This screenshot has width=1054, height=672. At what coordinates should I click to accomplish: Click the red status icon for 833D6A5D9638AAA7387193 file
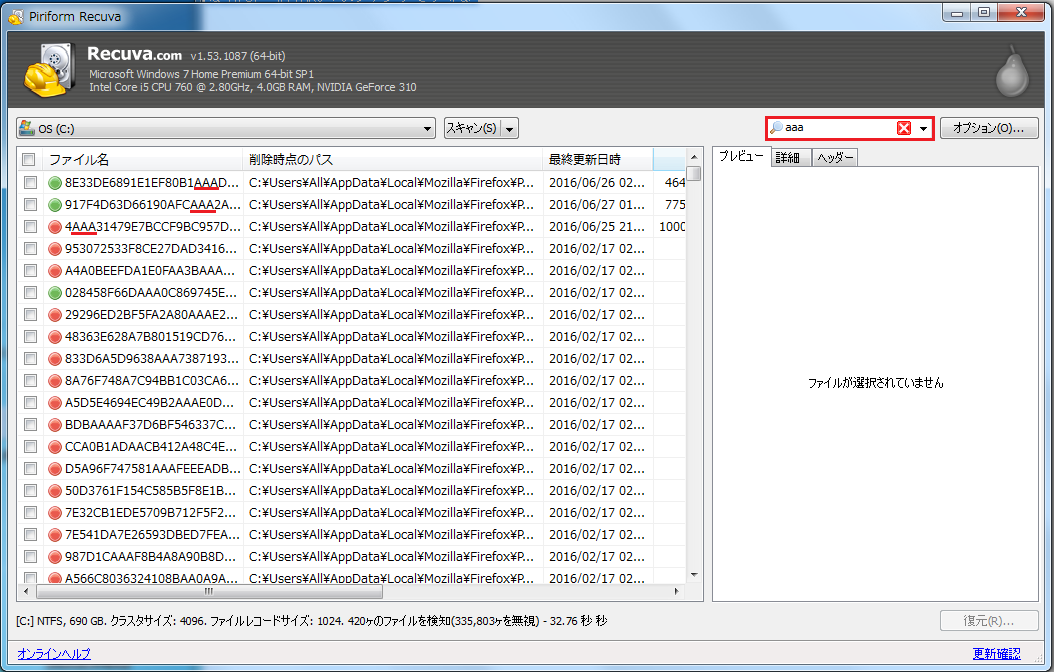55,359
